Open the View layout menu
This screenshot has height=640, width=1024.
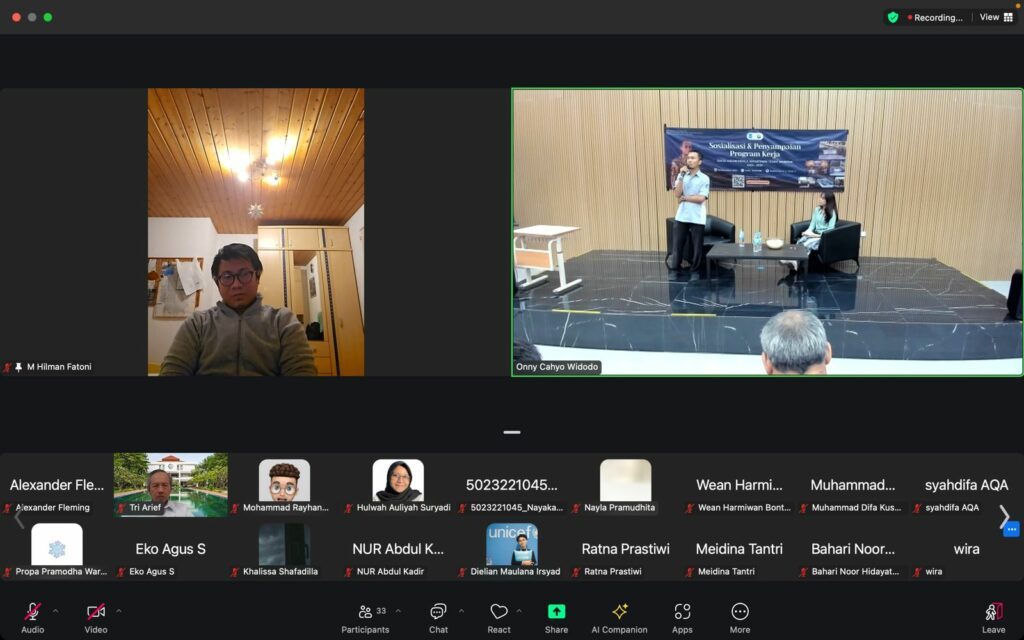coord(996,17)
